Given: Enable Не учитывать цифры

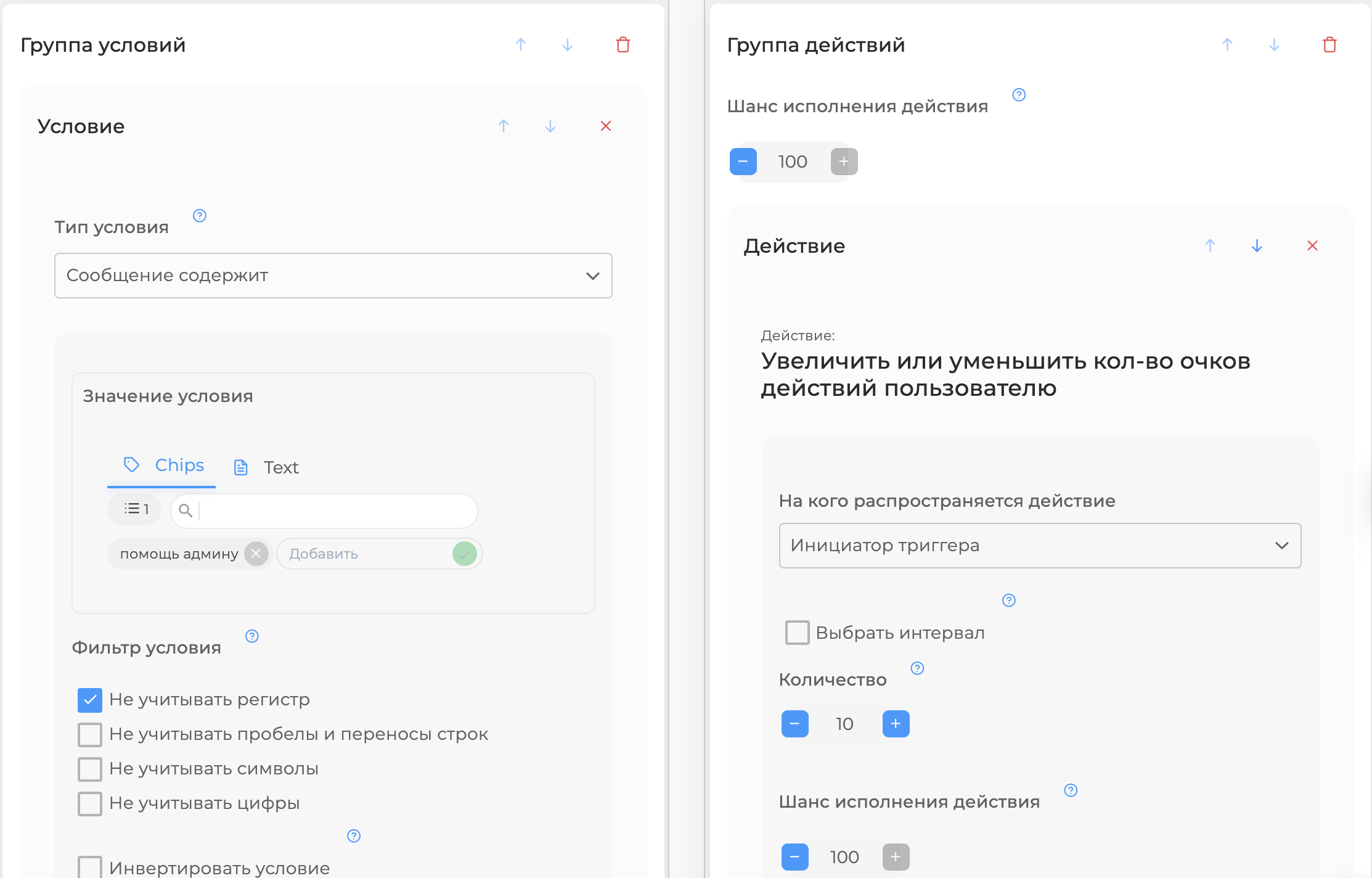Looking at the screenshot, I should point(90,803).
